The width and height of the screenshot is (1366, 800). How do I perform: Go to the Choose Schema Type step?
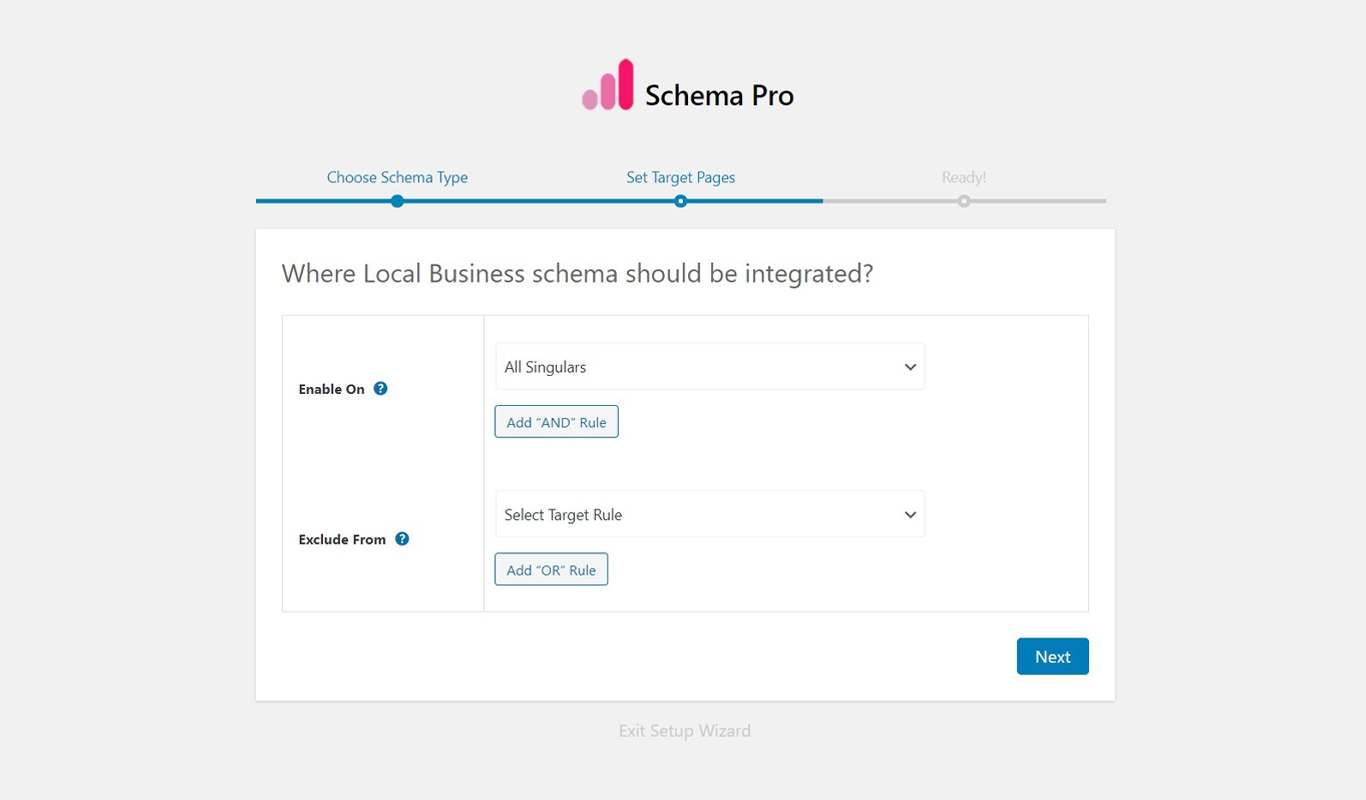pyautogui.click(x=397, y=177)
